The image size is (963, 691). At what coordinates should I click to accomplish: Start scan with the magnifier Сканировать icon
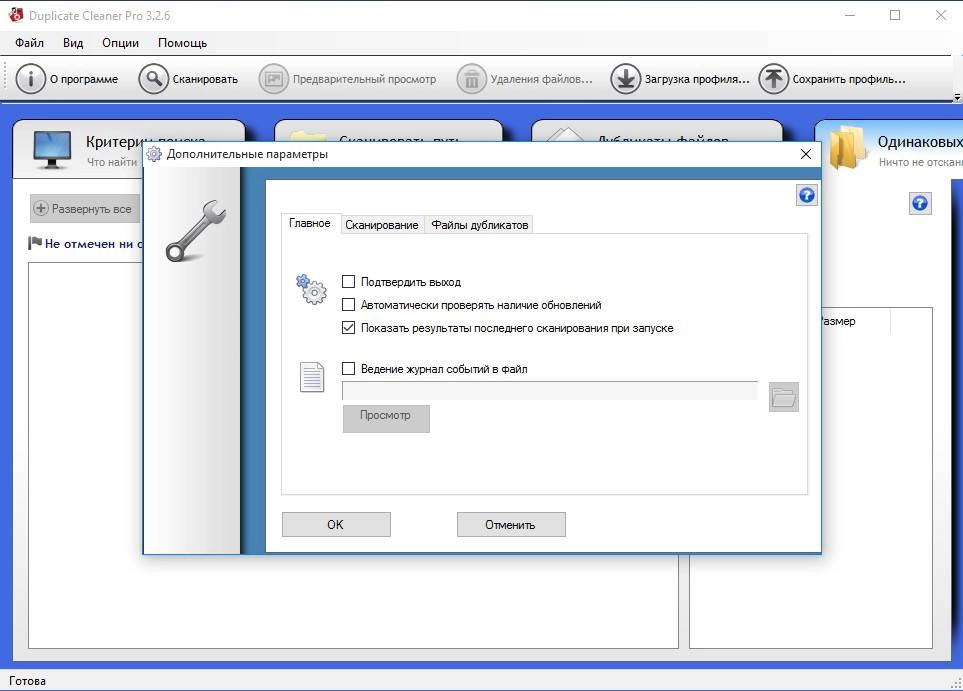pos(154,79)
